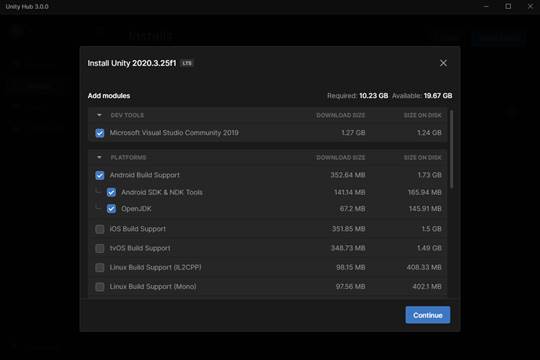Click the Continue button
Image resolution: width=540 pixels, height=360 pixels.
tap(427, 315)
